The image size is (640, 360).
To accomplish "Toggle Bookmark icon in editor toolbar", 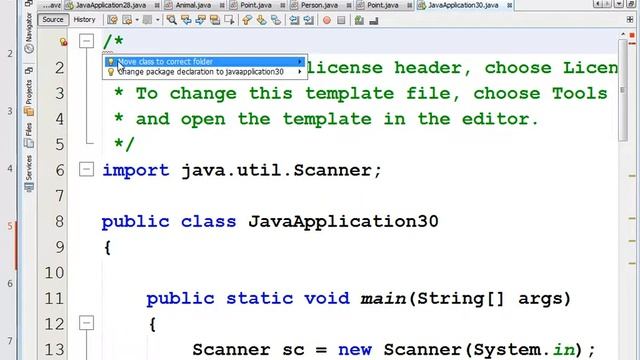I will [x=276, y=20].
